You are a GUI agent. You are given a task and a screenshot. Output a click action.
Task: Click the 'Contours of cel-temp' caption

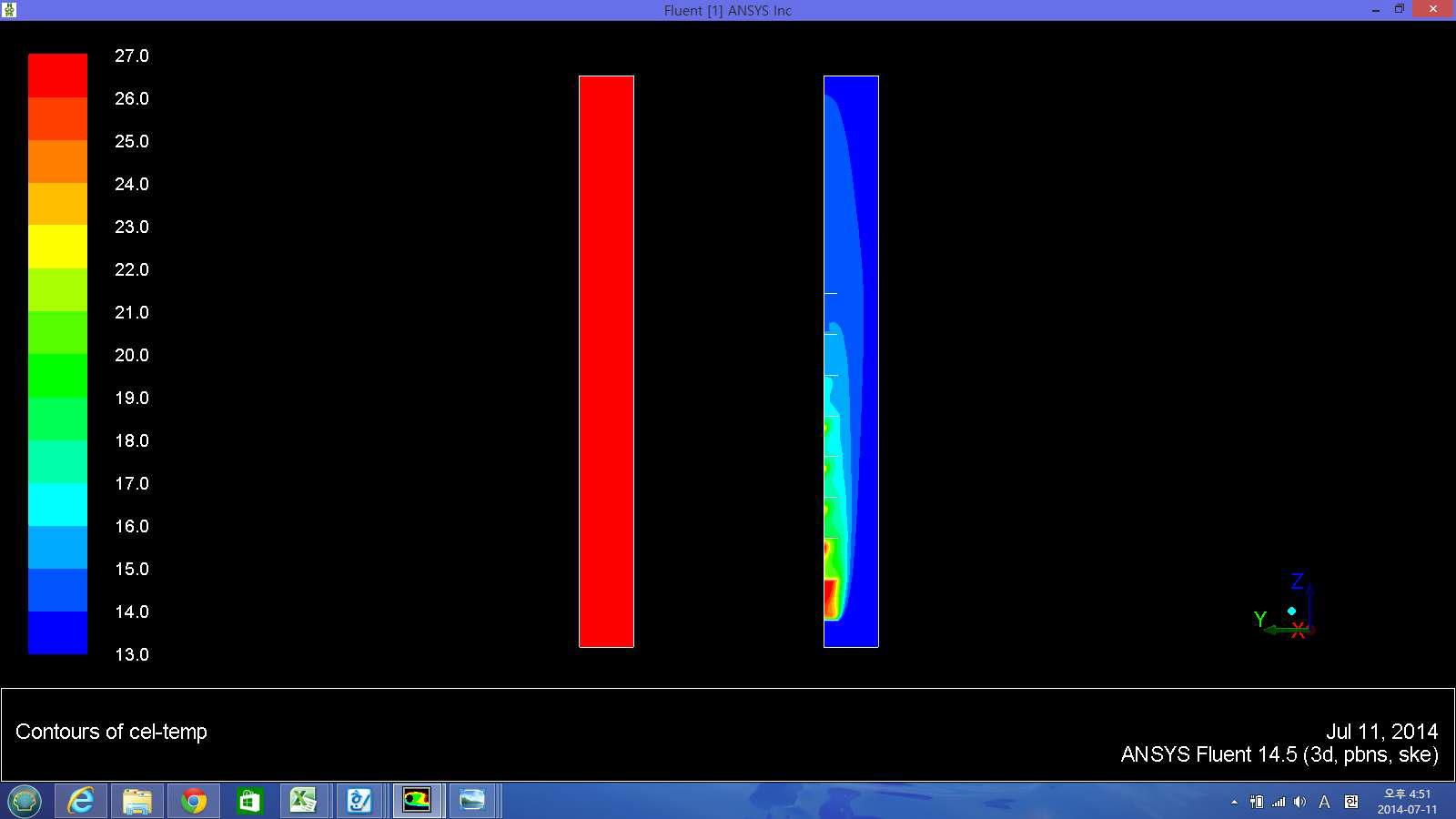tap(111, 732)
